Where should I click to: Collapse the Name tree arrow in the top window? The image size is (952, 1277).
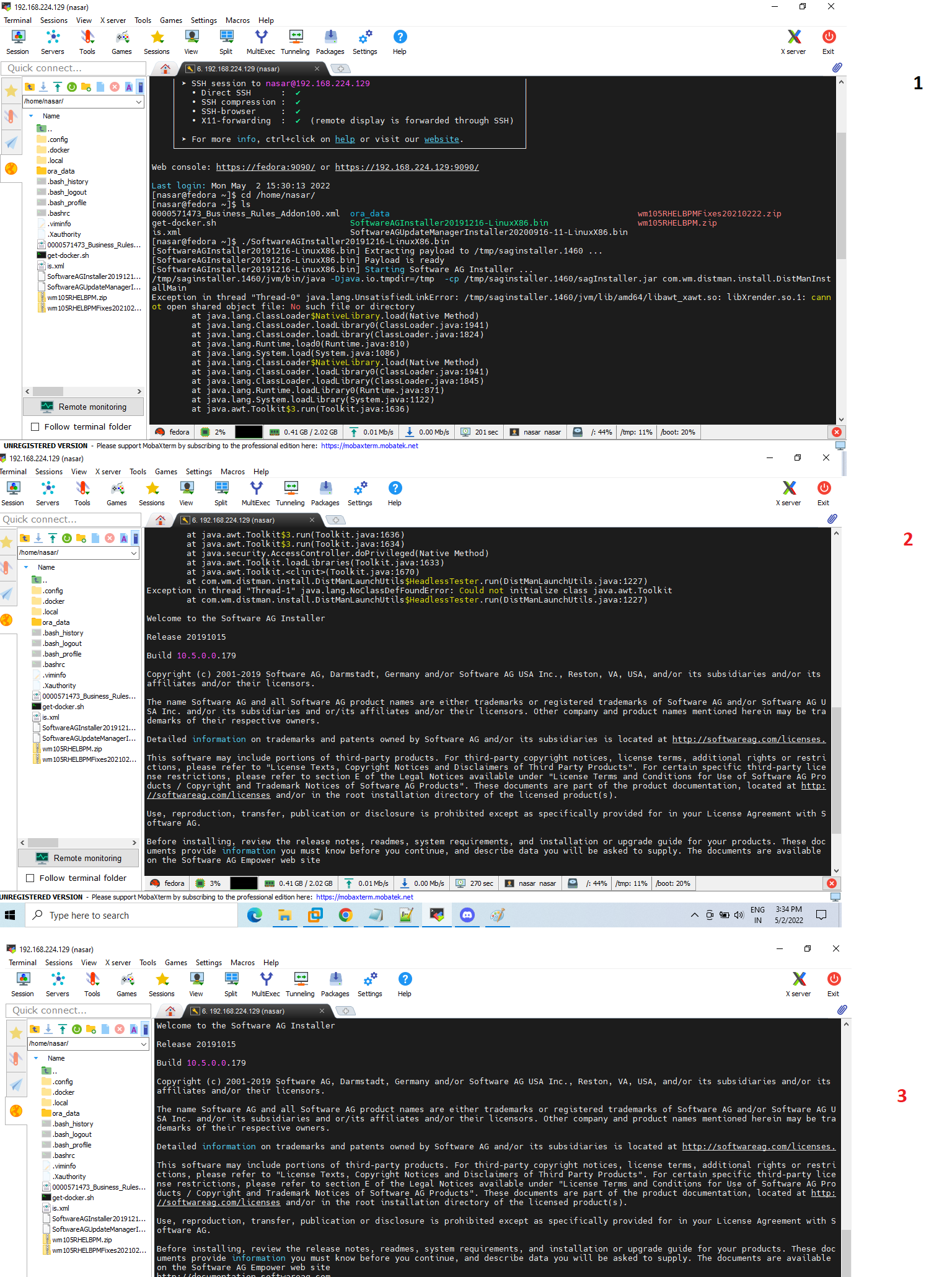click(x=31, y=116)
